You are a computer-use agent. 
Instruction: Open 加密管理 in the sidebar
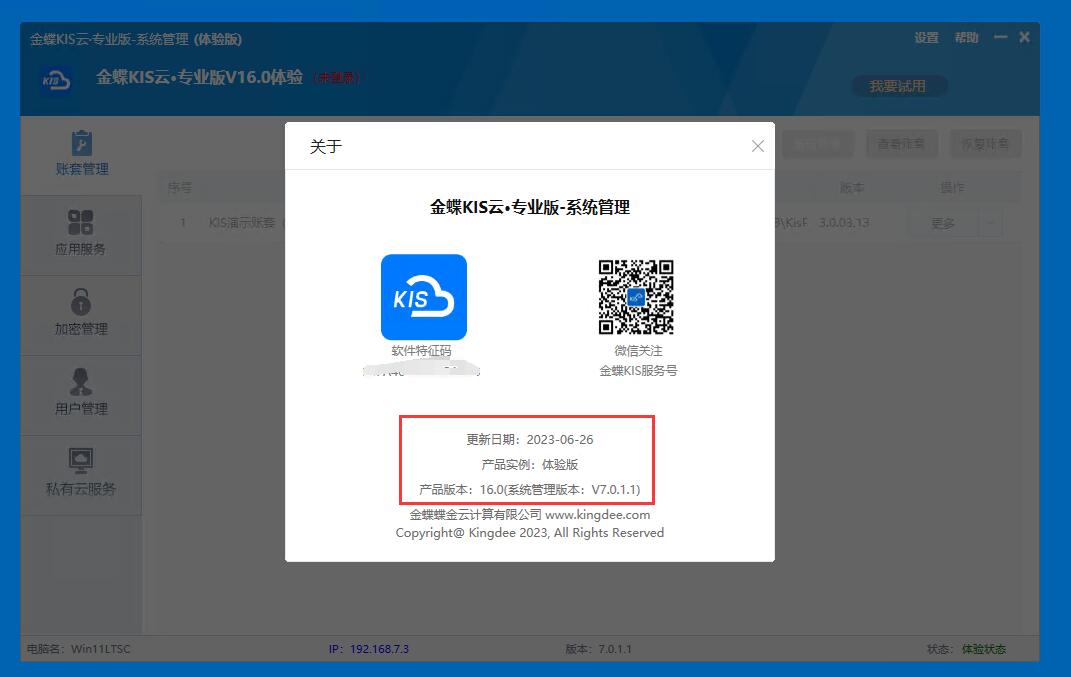pos(81,314)
